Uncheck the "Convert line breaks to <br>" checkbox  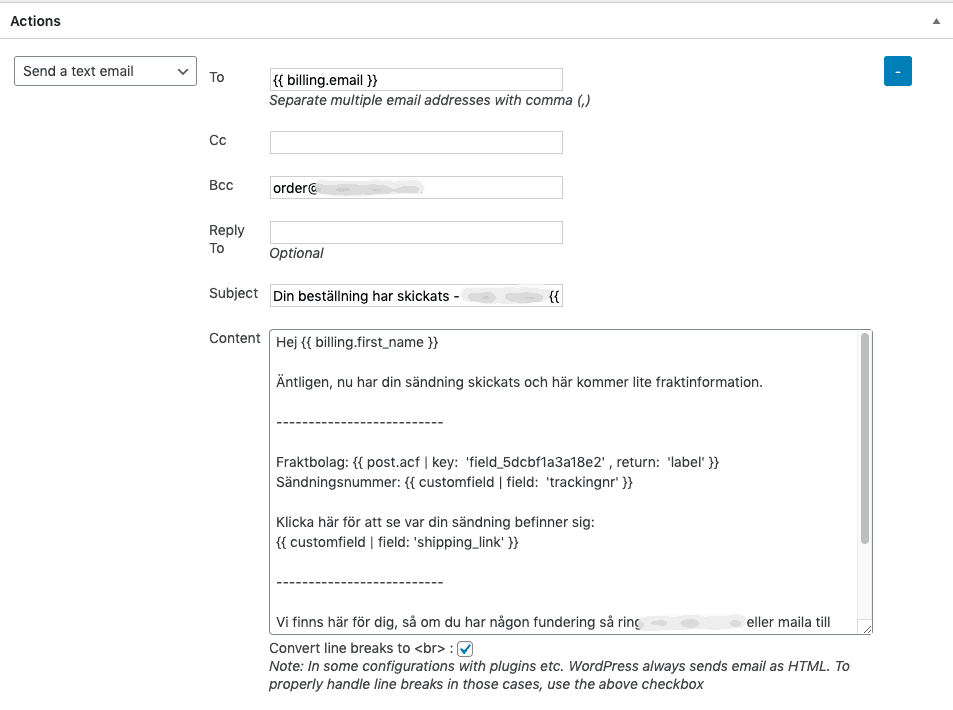463,648
